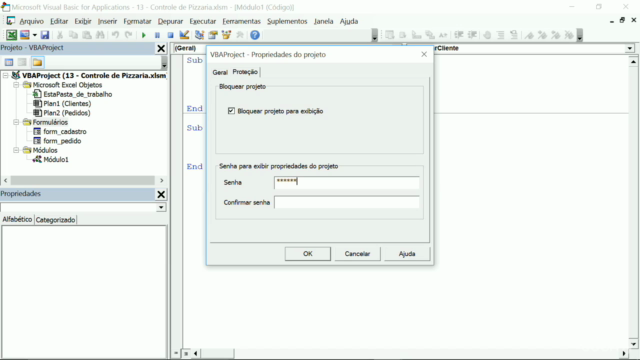Toggle Breakpoint hand icon on Edit toolbar
The image size is (640, 360).
tap(487, 35)
